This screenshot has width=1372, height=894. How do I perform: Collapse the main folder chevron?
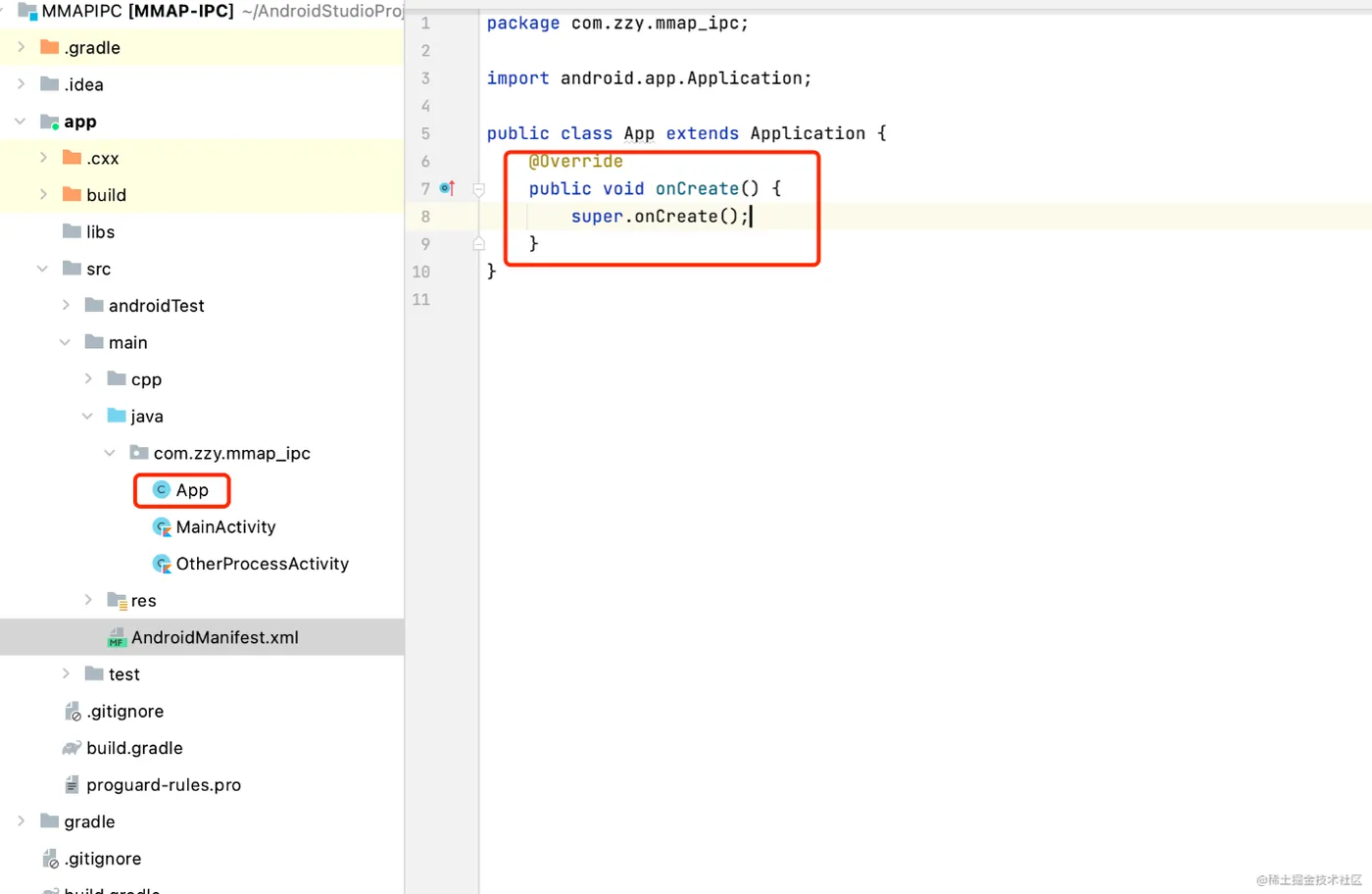pos(66,342)
